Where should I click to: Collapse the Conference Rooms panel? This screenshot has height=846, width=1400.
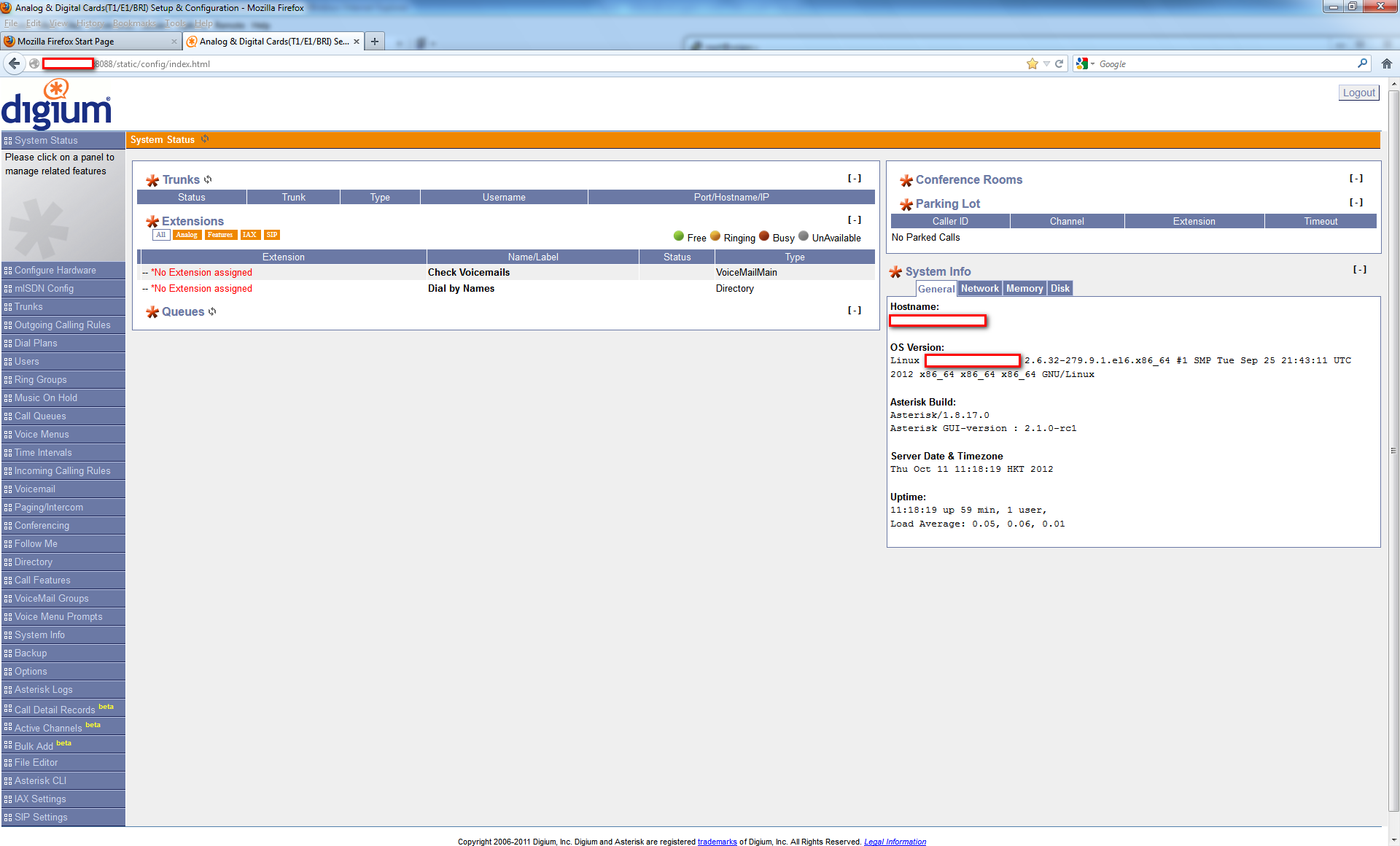tap(1356, 179)
